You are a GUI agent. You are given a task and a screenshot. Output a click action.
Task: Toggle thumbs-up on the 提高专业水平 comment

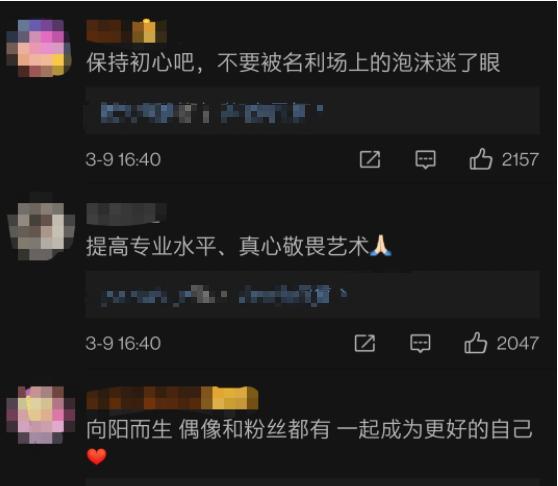coord(475,343)
